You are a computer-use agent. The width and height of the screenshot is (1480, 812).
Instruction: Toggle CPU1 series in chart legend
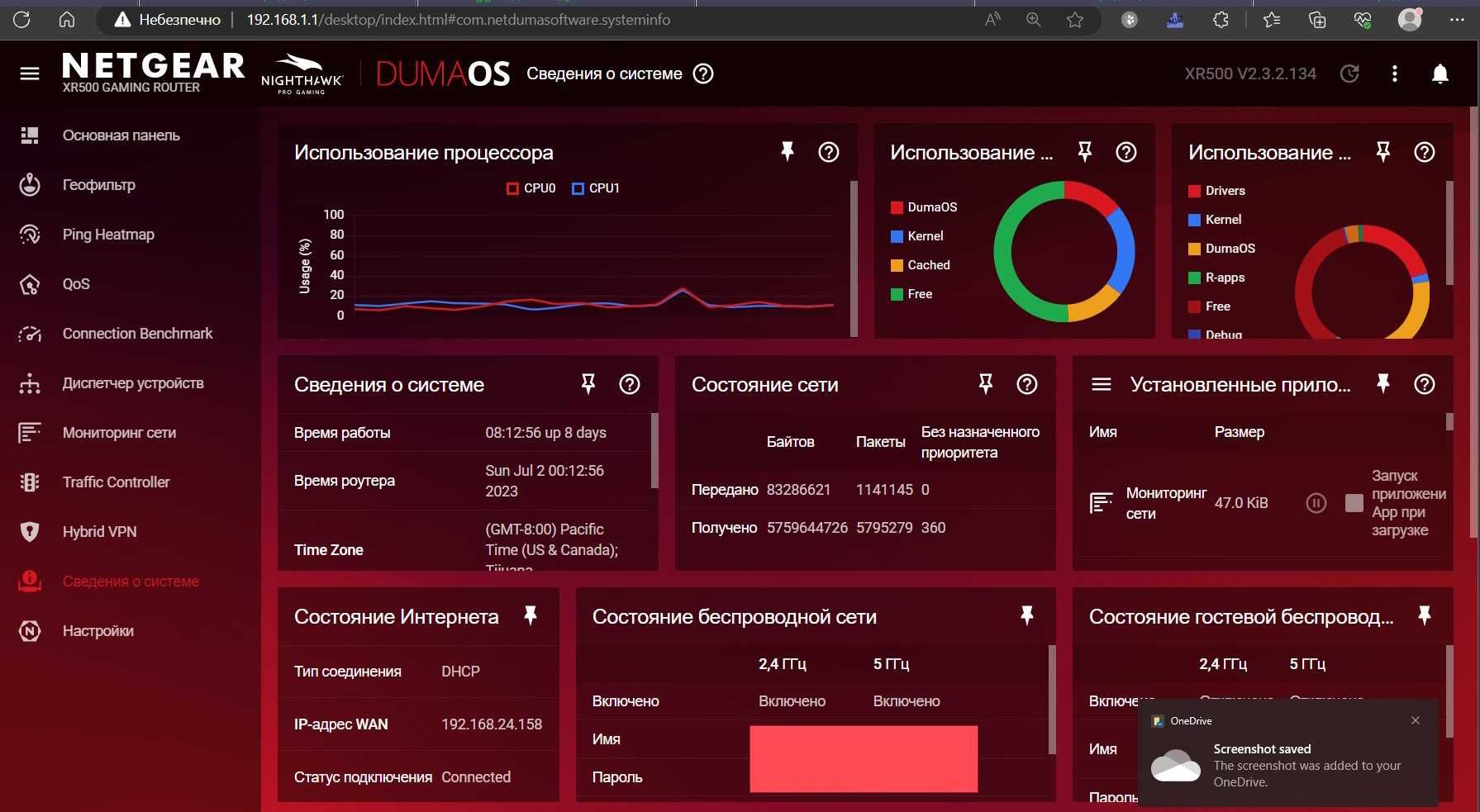tap(596, 188)
